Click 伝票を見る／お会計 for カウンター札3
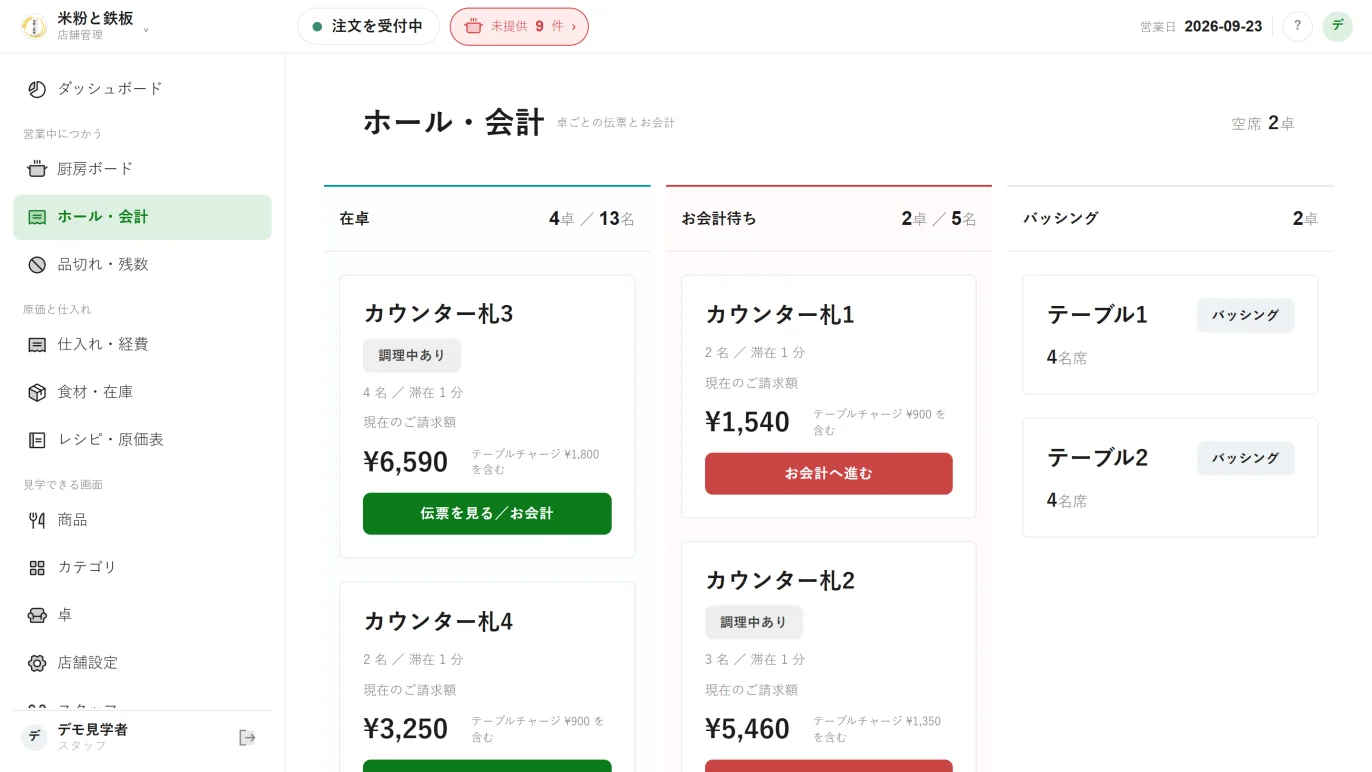 [x=487, y=514]
